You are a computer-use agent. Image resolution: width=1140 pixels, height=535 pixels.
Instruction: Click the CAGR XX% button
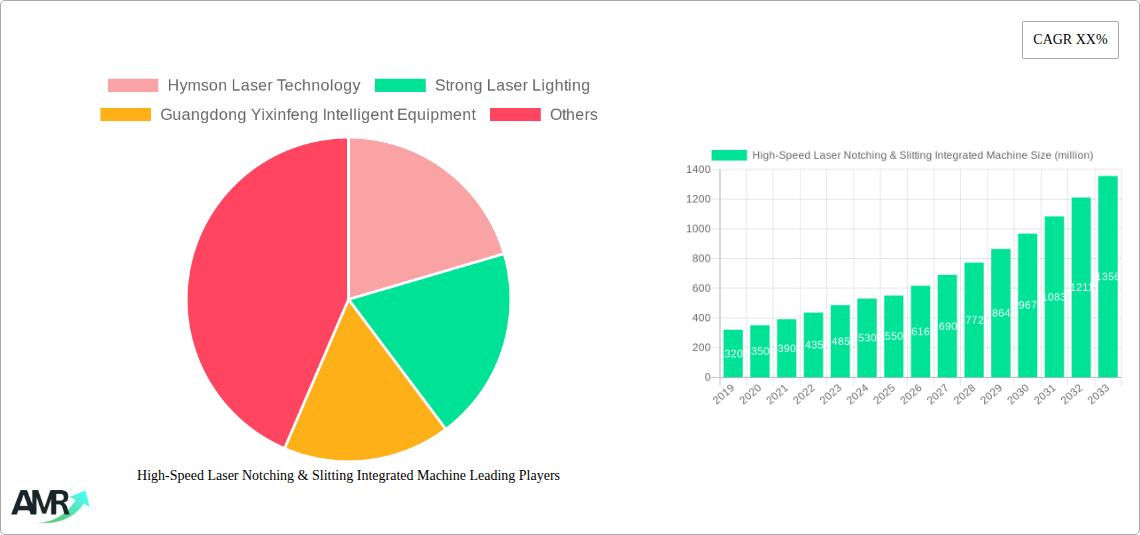click(1070, 40)
